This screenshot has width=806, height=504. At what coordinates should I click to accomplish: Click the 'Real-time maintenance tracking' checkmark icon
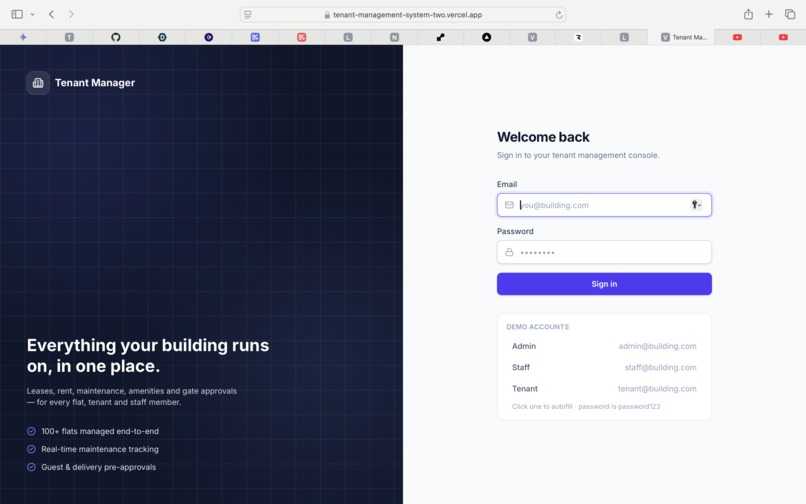(31, 449)
